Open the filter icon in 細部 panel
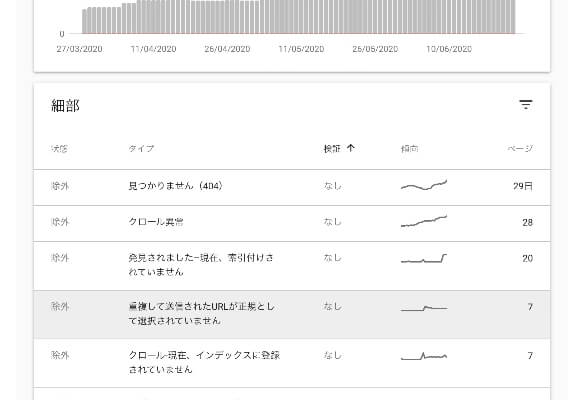This screenshot has width=577, height=400. tap(525, 105)
